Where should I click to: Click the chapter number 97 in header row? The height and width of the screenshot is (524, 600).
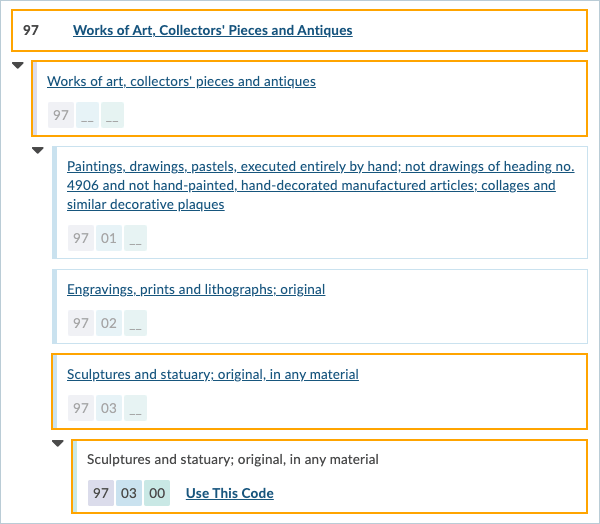[x=31, y=30]
